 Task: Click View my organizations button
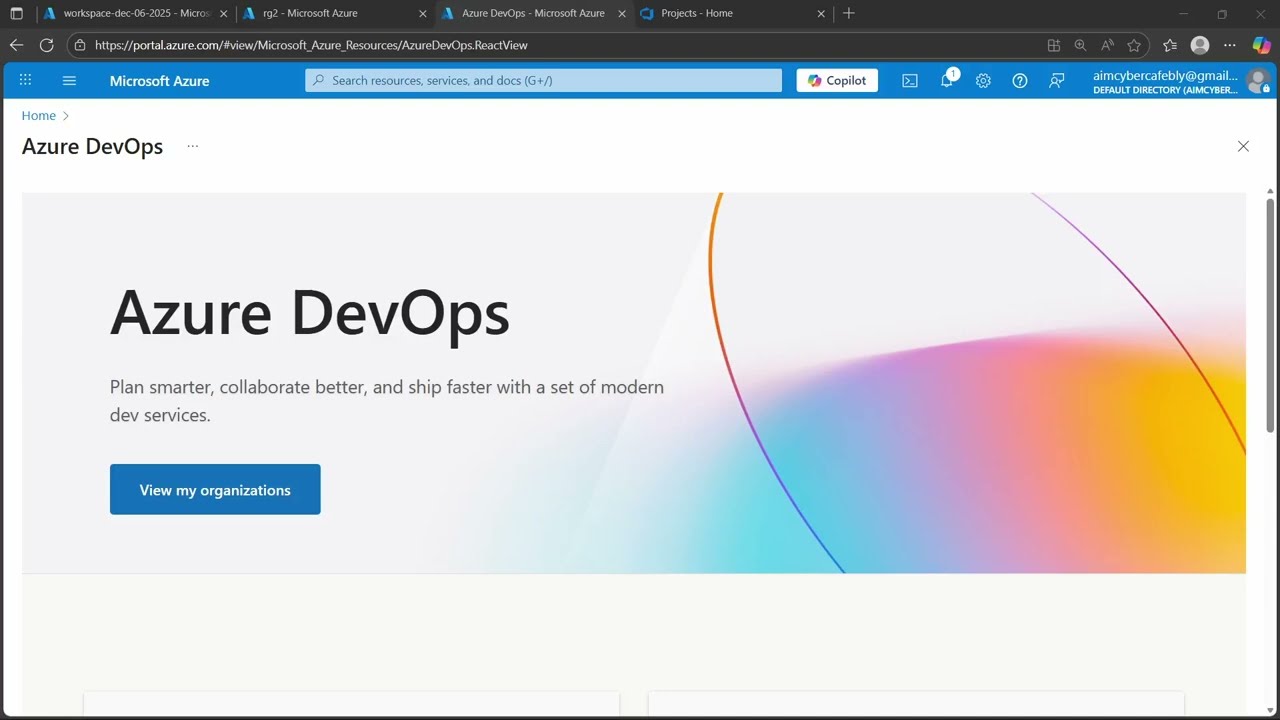click(215, 490)
